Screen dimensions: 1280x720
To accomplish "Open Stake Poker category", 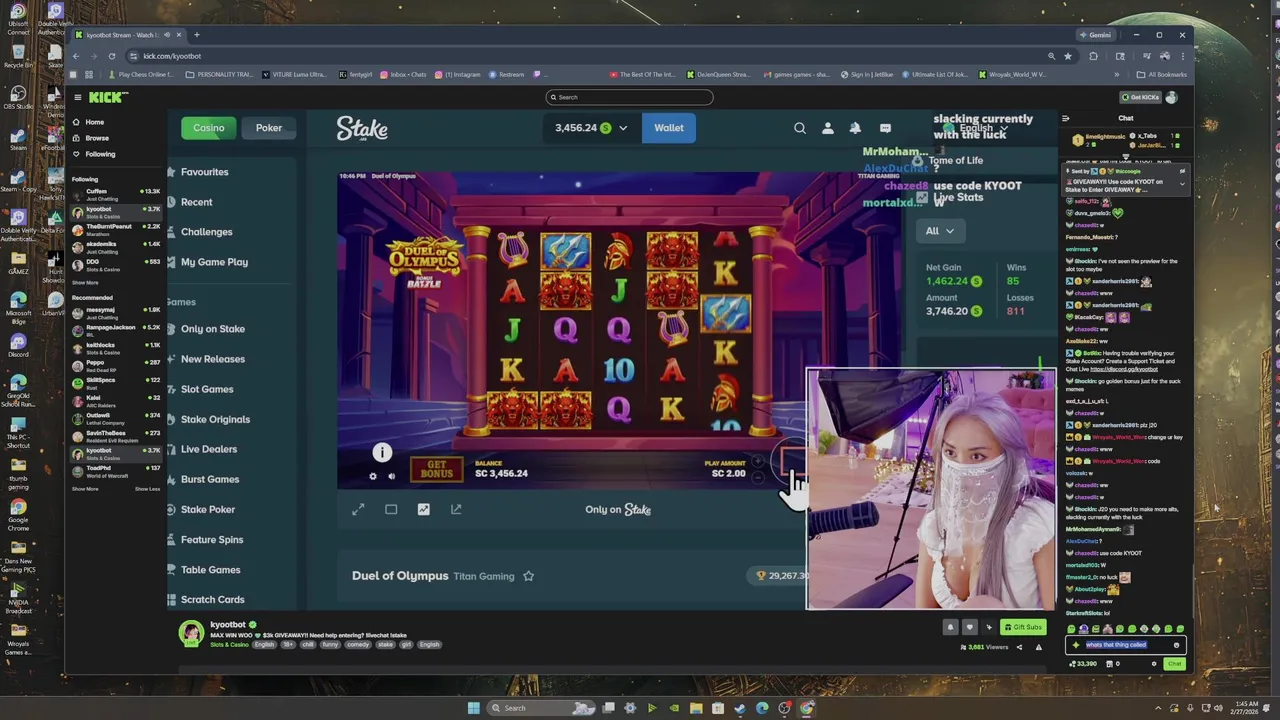I will click(208, 509).
